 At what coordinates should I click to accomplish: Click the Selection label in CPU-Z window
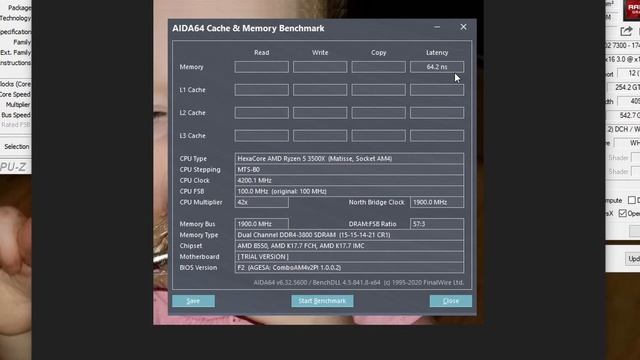[17, 147]
